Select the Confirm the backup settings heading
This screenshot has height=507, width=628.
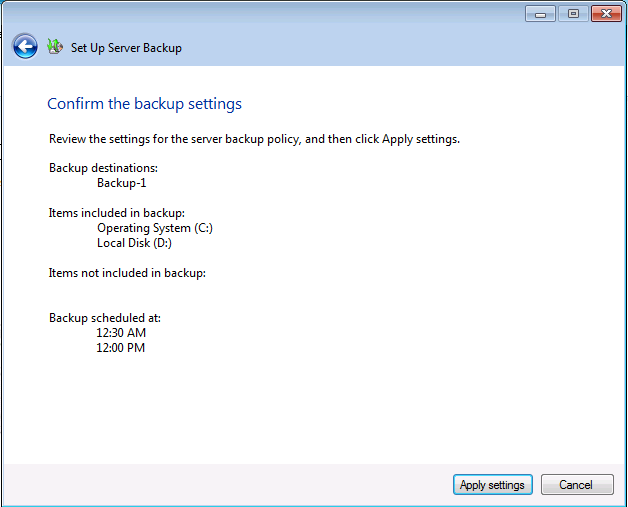[145, 104]
